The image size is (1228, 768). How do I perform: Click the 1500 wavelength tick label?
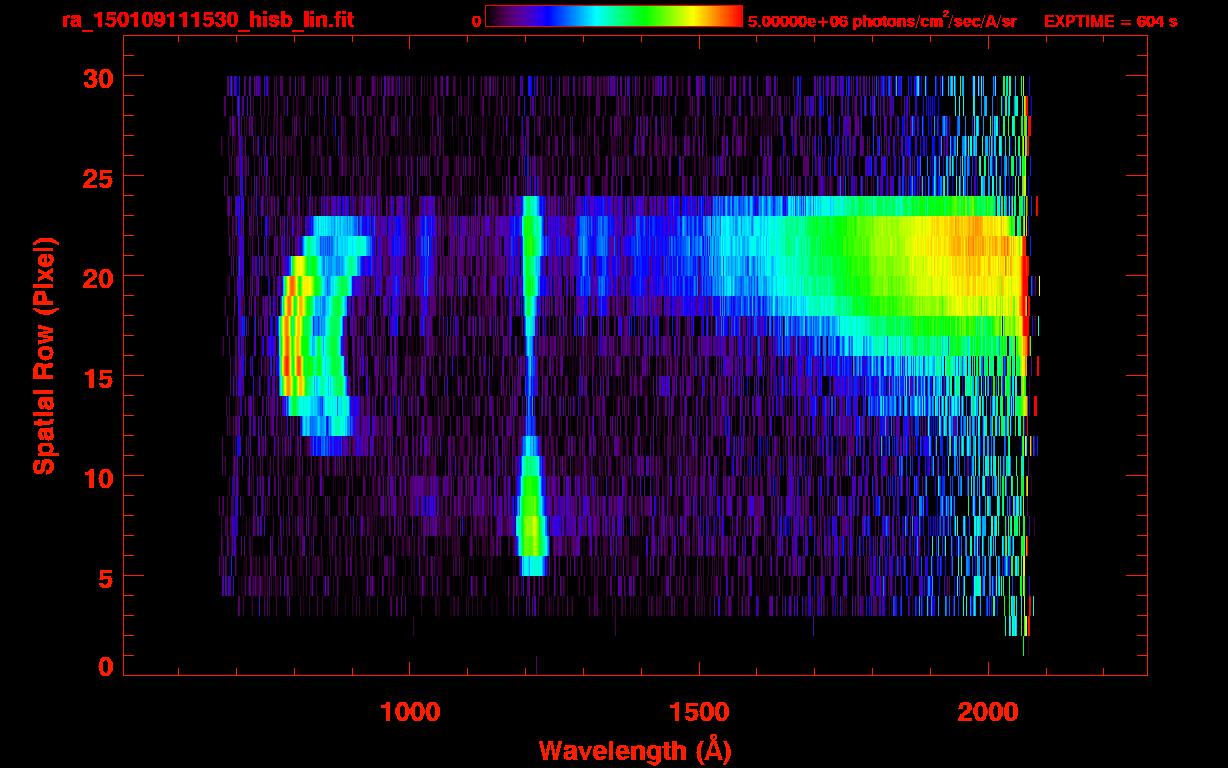pyautogui.click(x=698, y=712)
